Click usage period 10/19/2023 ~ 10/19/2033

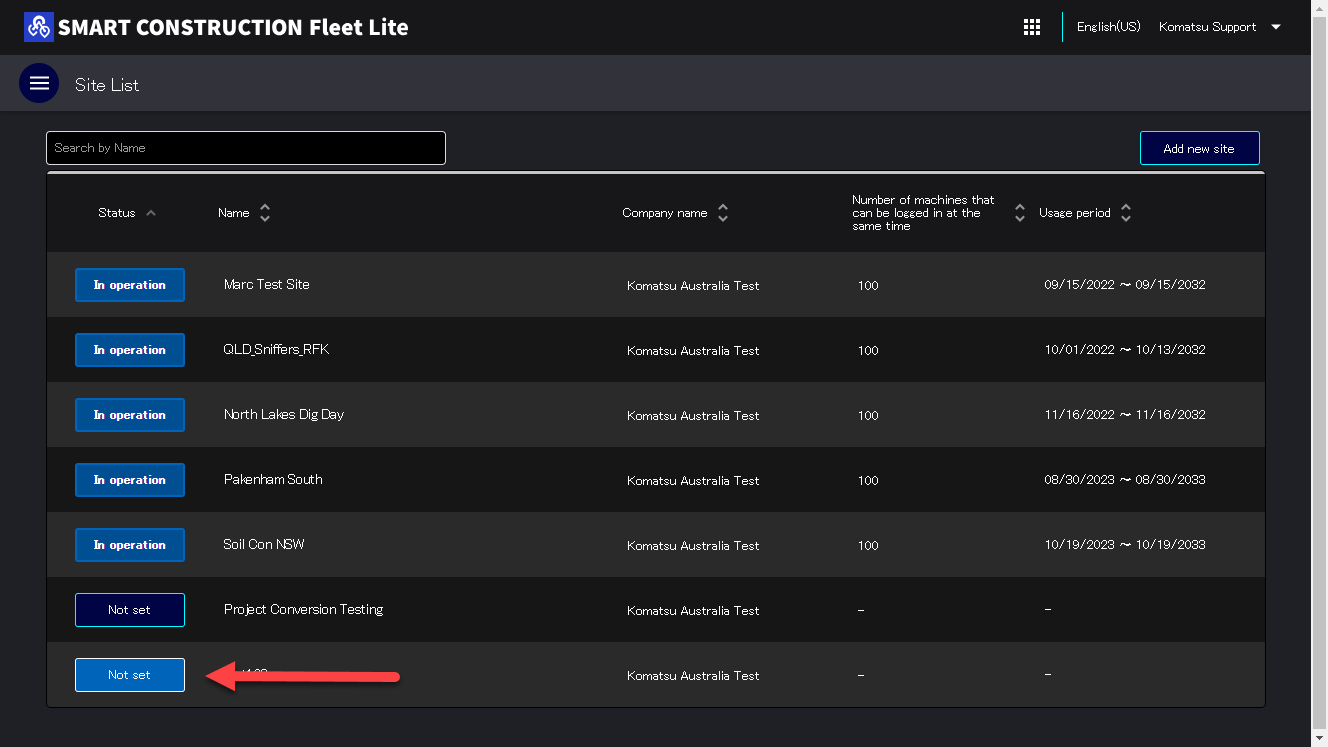point(1125,545)
